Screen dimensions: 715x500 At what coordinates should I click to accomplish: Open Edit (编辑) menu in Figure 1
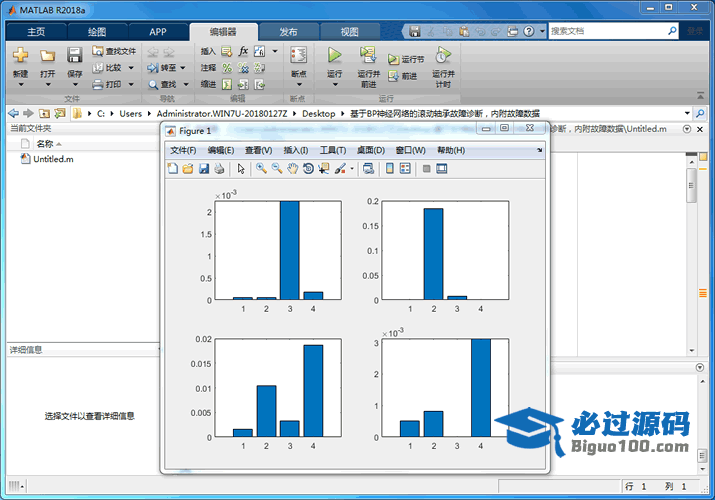221,150
